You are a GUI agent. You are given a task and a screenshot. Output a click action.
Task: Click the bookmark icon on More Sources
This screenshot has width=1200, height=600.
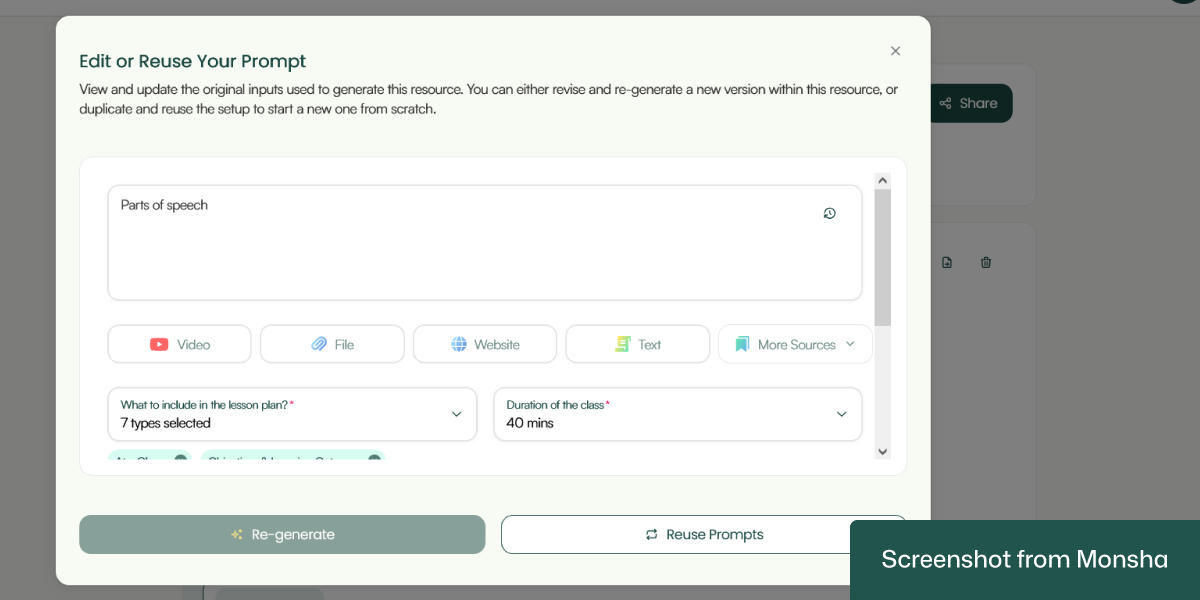pos(742,344)
